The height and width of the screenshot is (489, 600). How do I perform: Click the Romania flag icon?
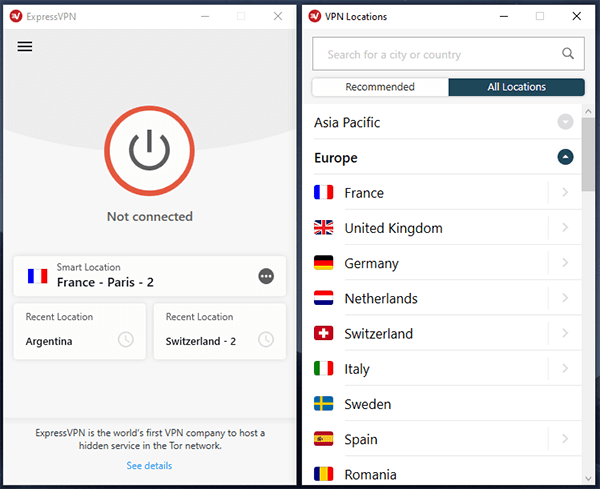click(x=324, y=474)
